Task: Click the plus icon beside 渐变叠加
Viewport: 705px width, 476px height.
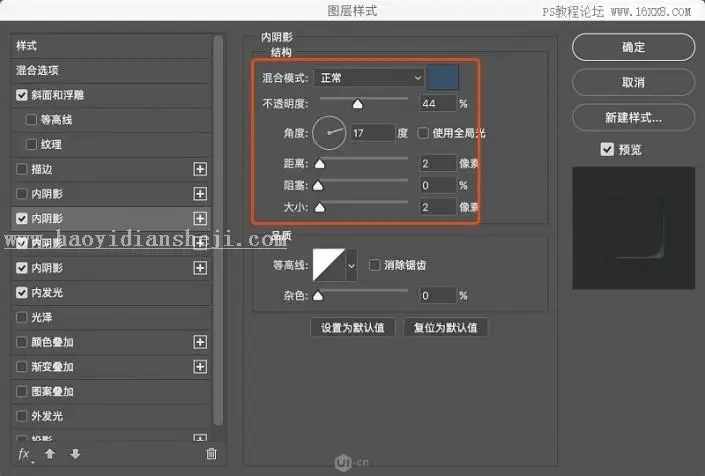Action: click(200, 367)
